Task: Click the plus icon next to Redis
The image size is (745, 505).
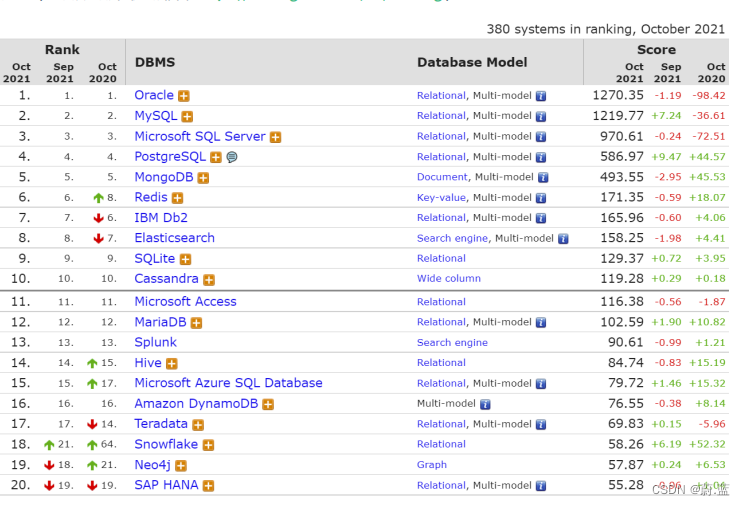Action: point(178,198)
